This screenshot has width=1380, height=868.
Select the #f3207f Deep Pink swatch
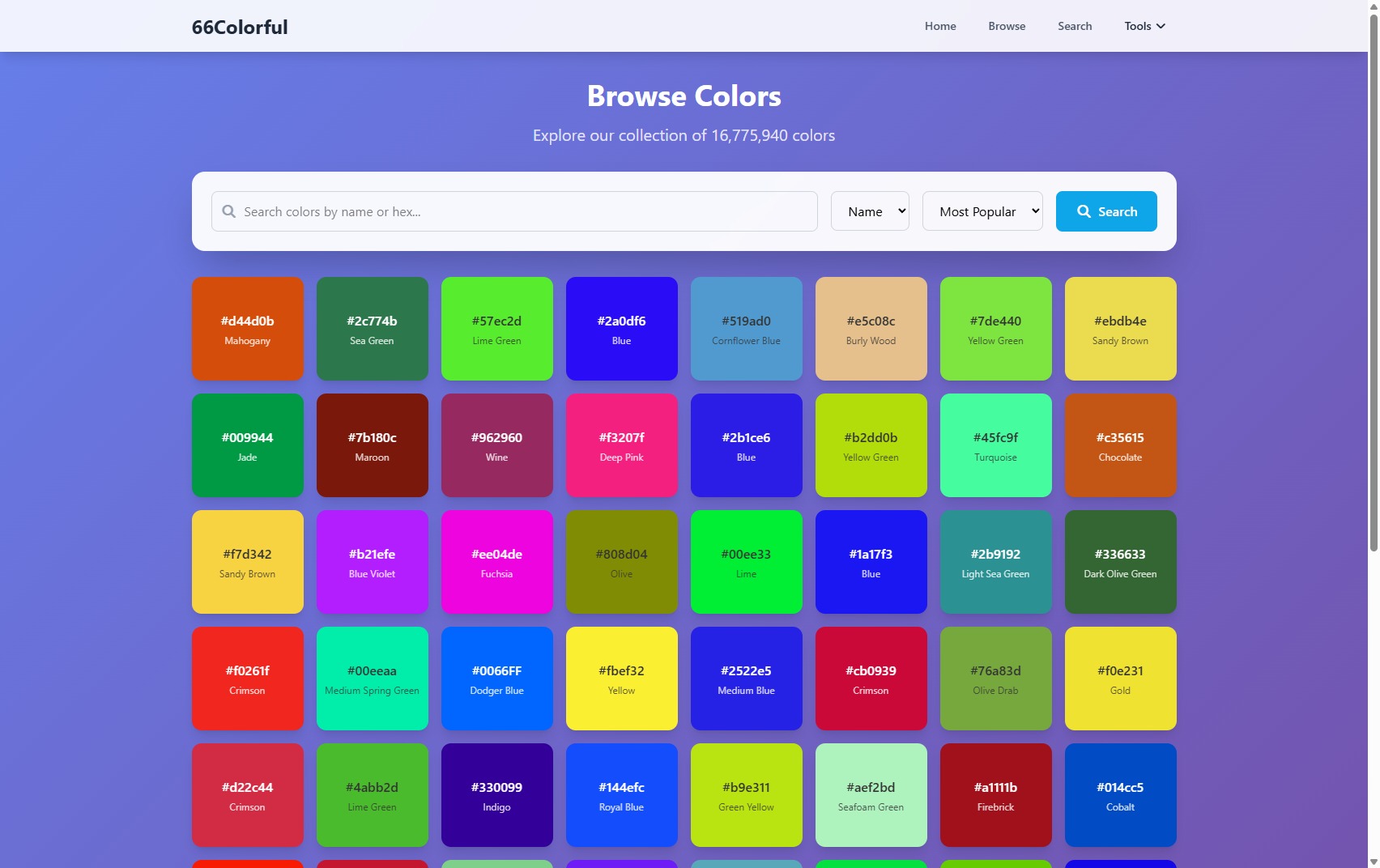coord(622,445)
